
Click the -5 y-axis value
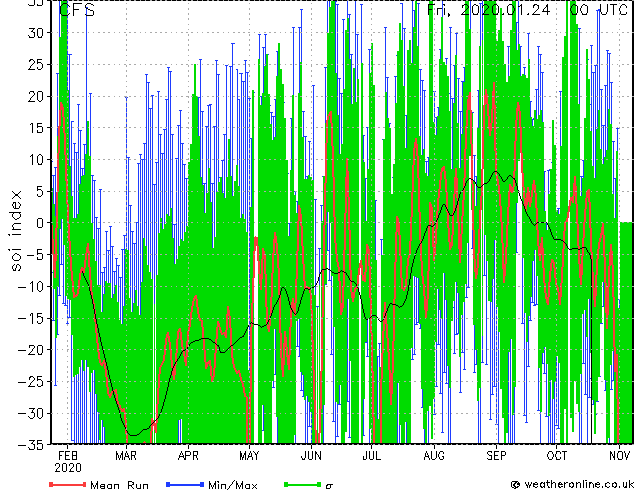pyautogui.click(x=34, y=255)
